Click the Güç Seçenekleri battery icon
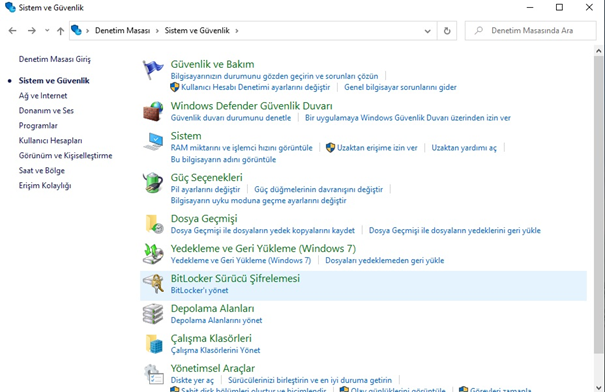The image size is (605, 392). pyautogui.click(x=153, y=183)
